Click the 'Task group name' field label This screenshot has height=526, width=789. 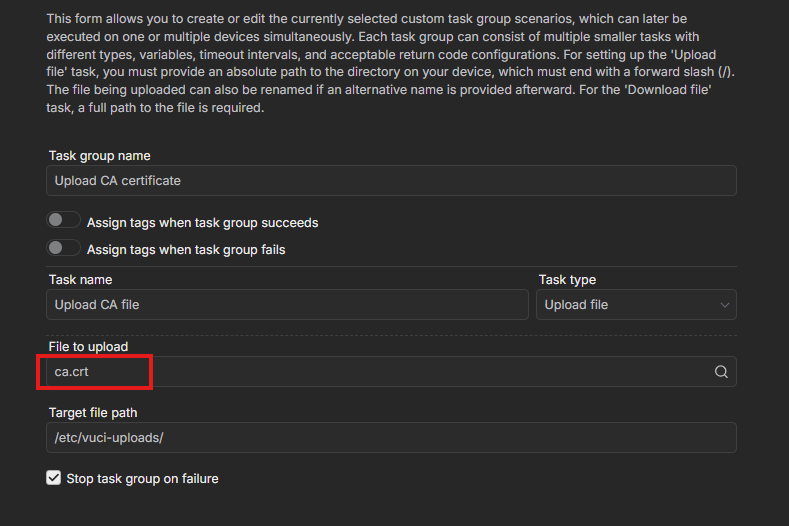pyautogui.click(x=100, y=156)
